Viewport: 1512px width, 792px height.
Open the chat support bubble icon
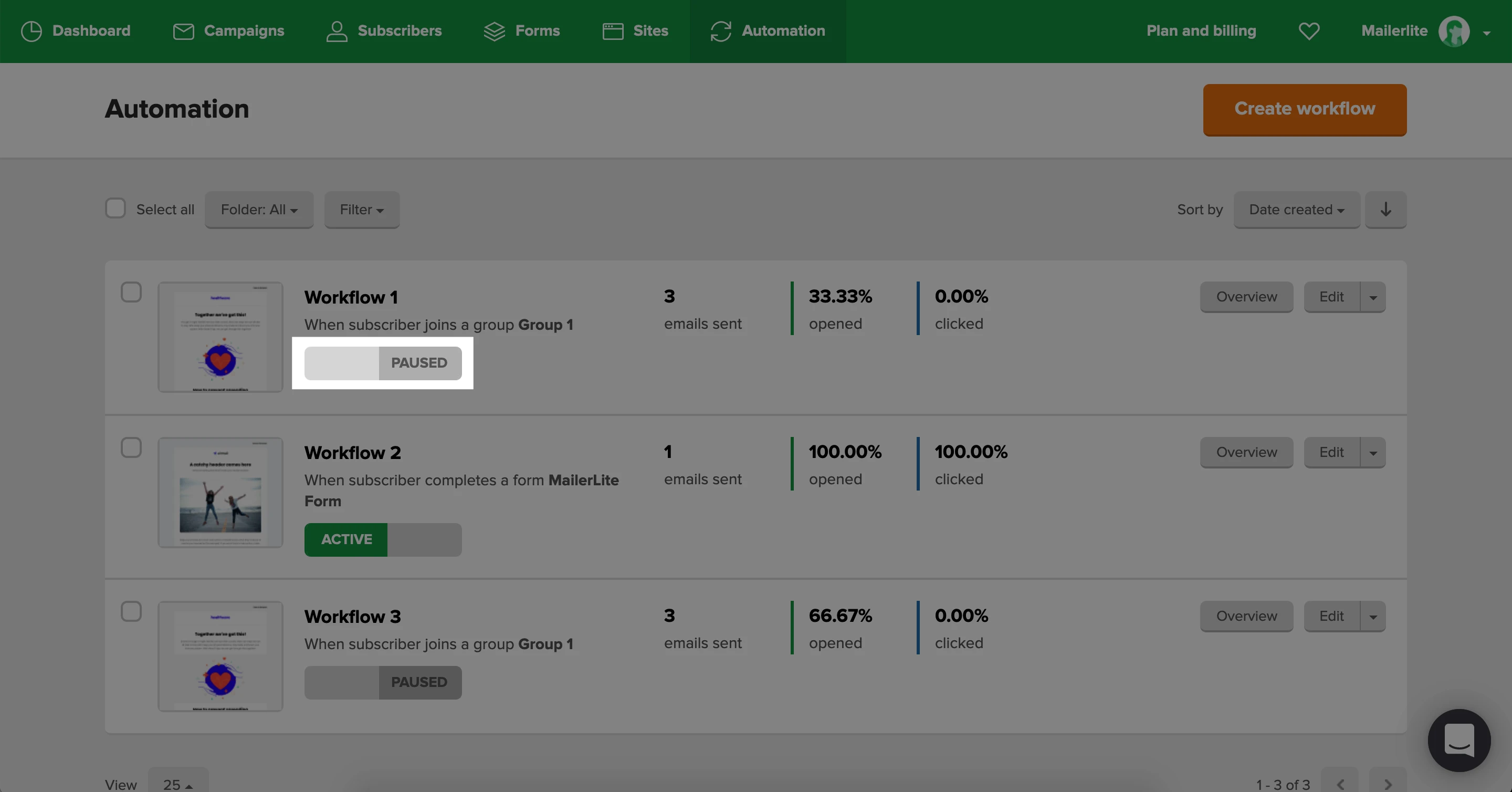click(x=1458, y=740)
